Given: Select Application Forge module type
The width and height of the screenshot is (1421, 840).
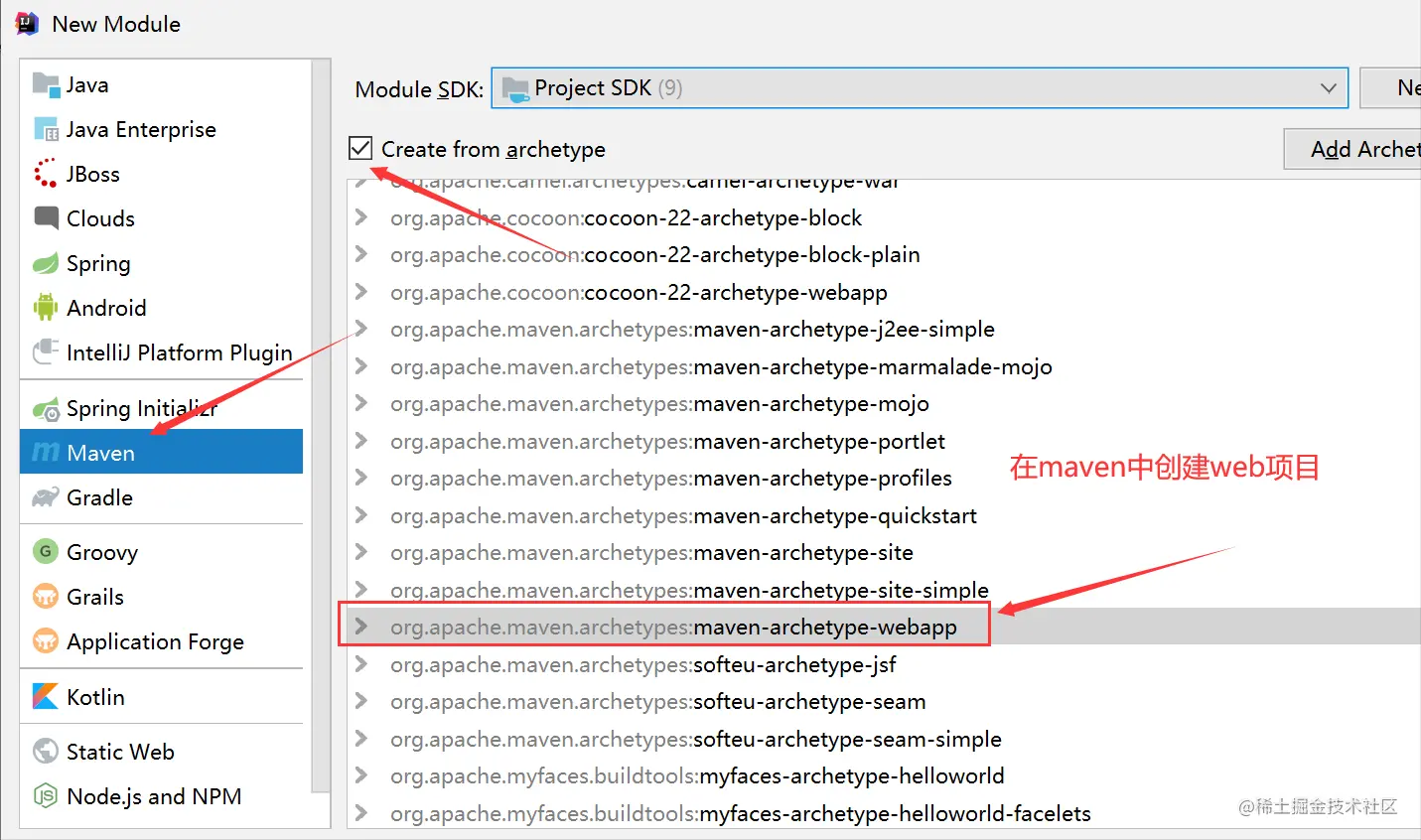Looking at the screenshot, I should click(161, 640).
